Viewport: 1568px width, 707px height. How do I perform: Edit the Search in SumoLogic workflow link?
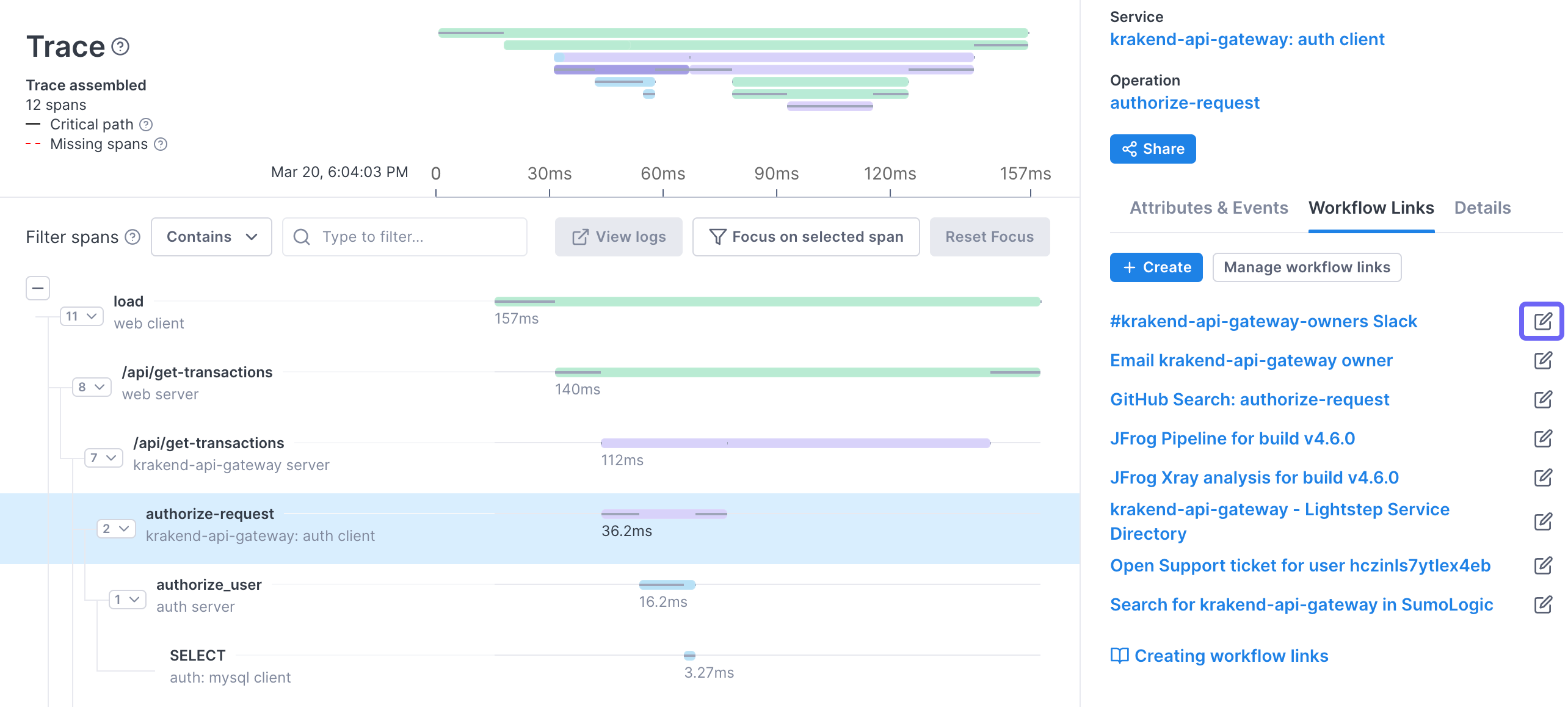(1542, 604)
